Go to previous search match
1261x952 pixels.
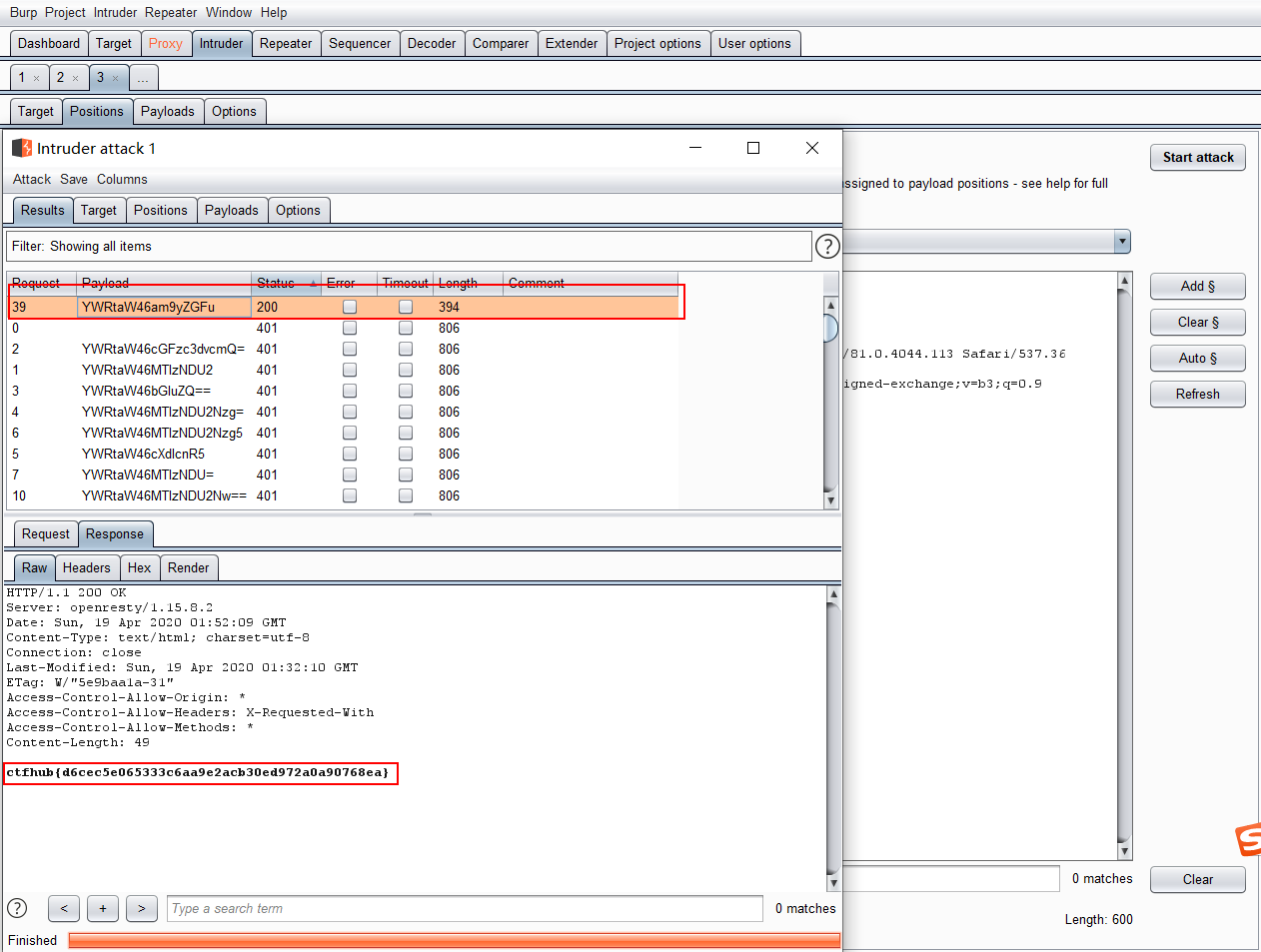64,908
